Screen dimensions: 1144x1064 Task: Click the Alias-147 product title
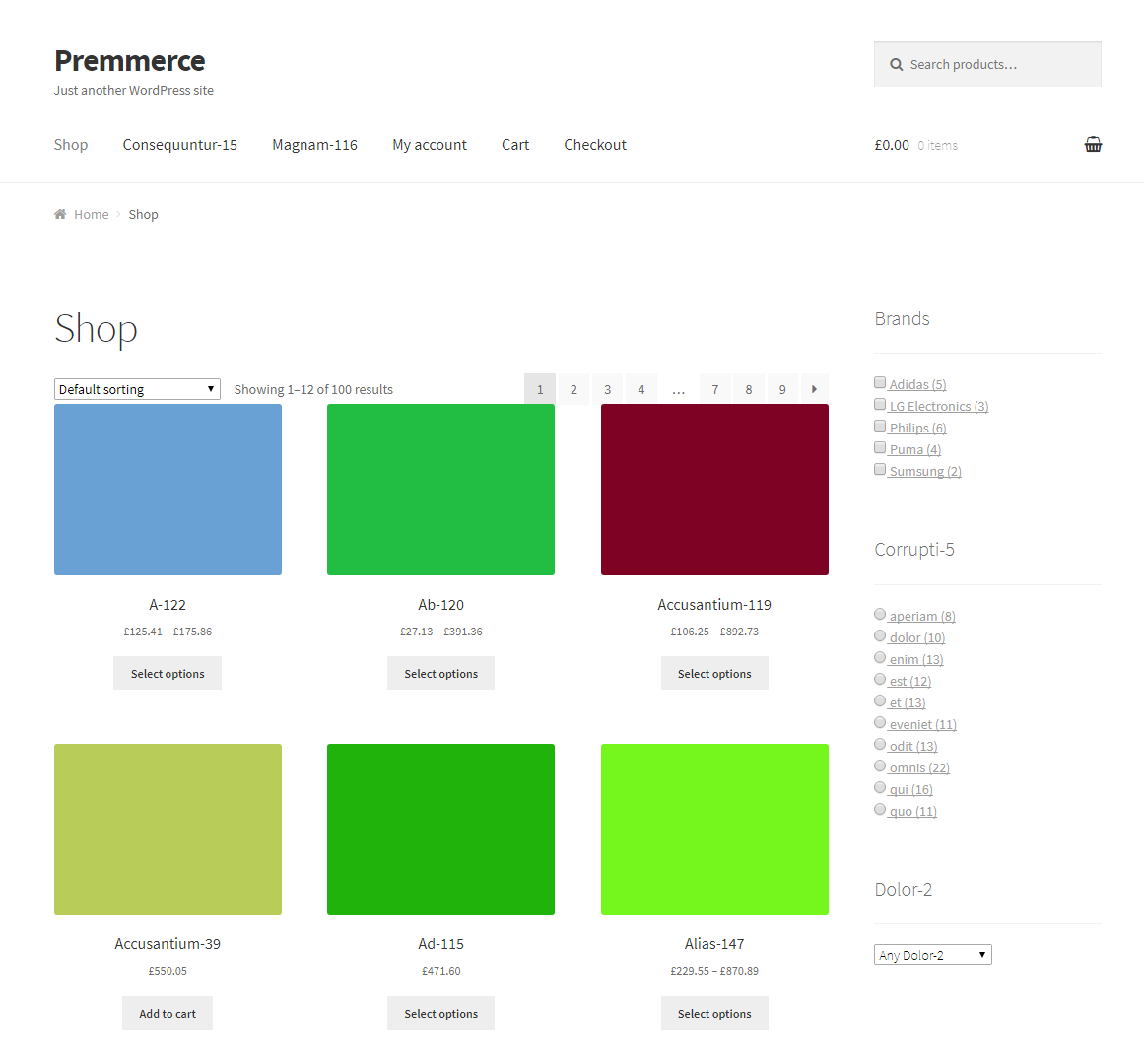(x=714, y=944)
